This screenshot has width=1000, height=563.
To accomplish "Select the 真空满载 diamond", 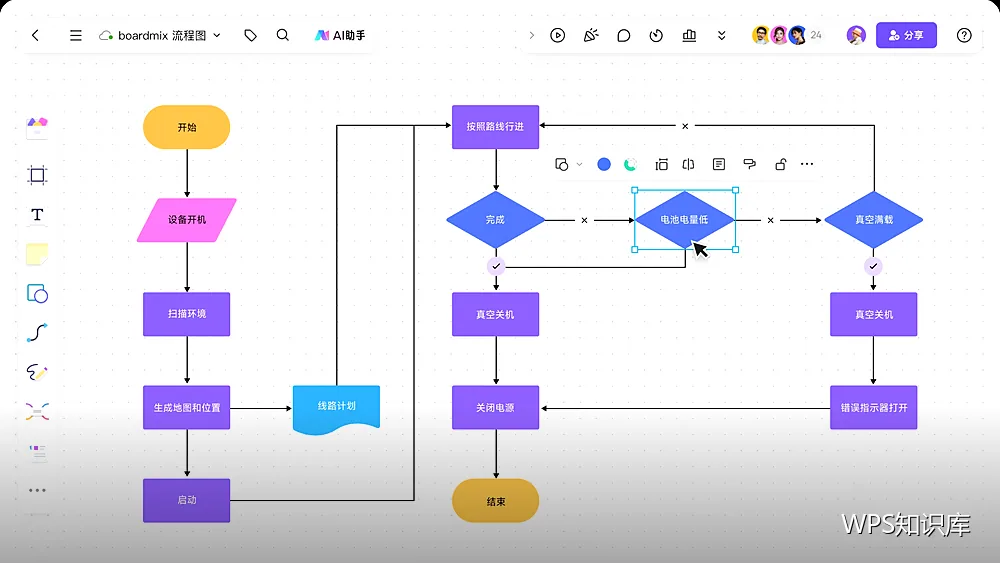I will pos(874,220).
